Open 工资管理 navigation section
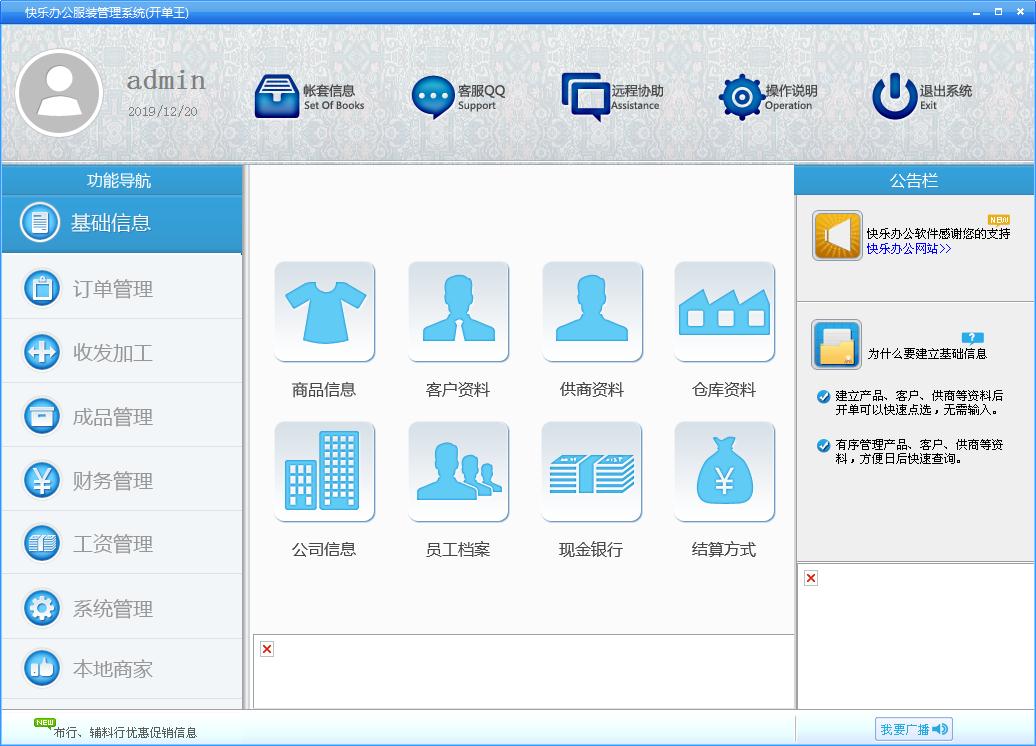The image size is (1036, 746). pyautogui.click(x=122, y=544)
